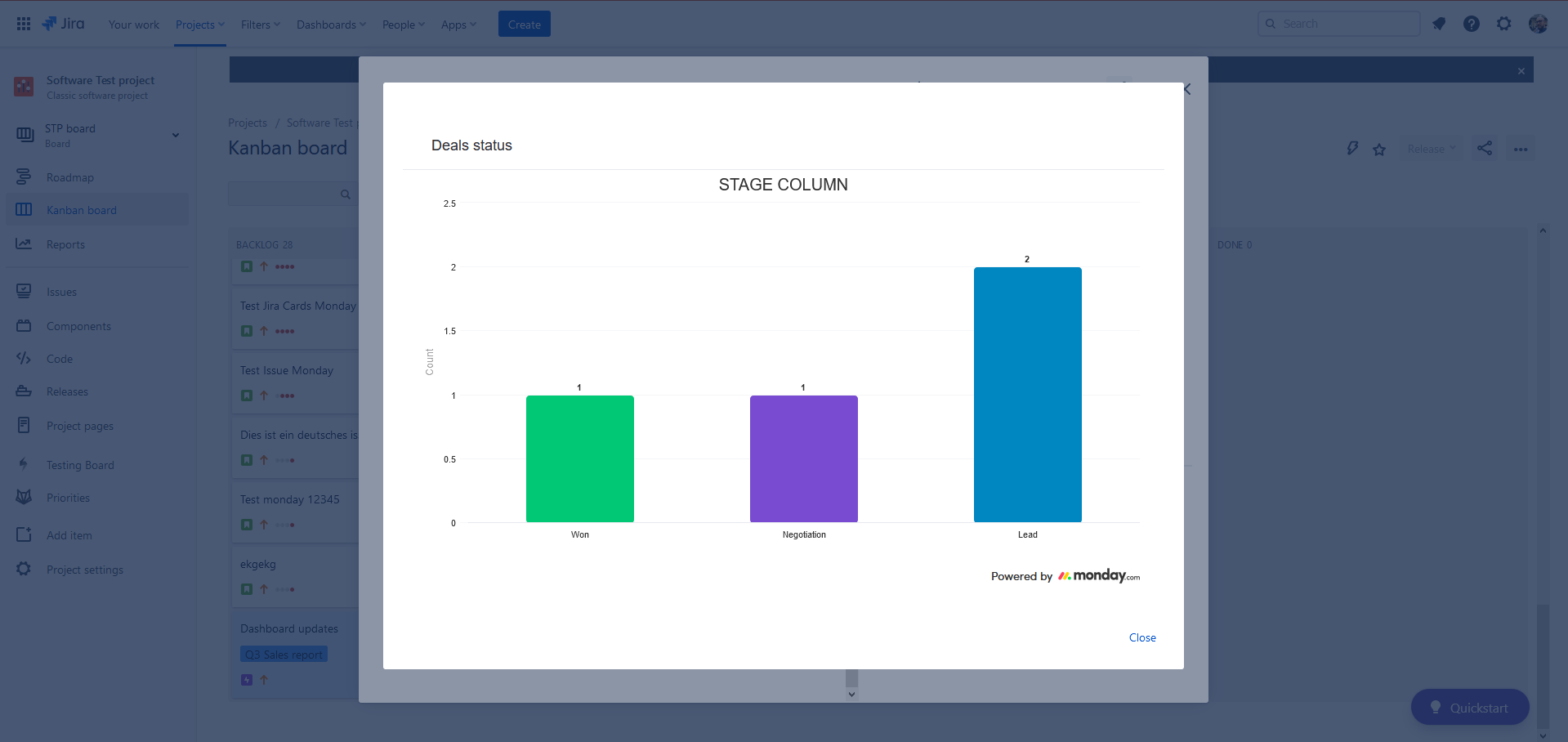This screenshot has width=1568, height=742.
Task: Click the Project settings gear icon
Action: (x=24, y=569)
